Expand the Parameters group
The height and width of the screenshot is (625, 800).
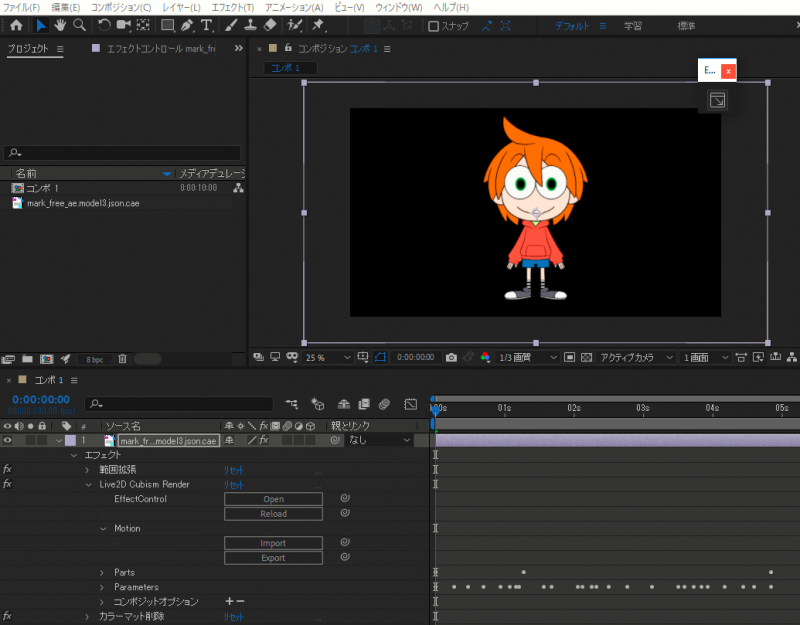pos(102,587)
